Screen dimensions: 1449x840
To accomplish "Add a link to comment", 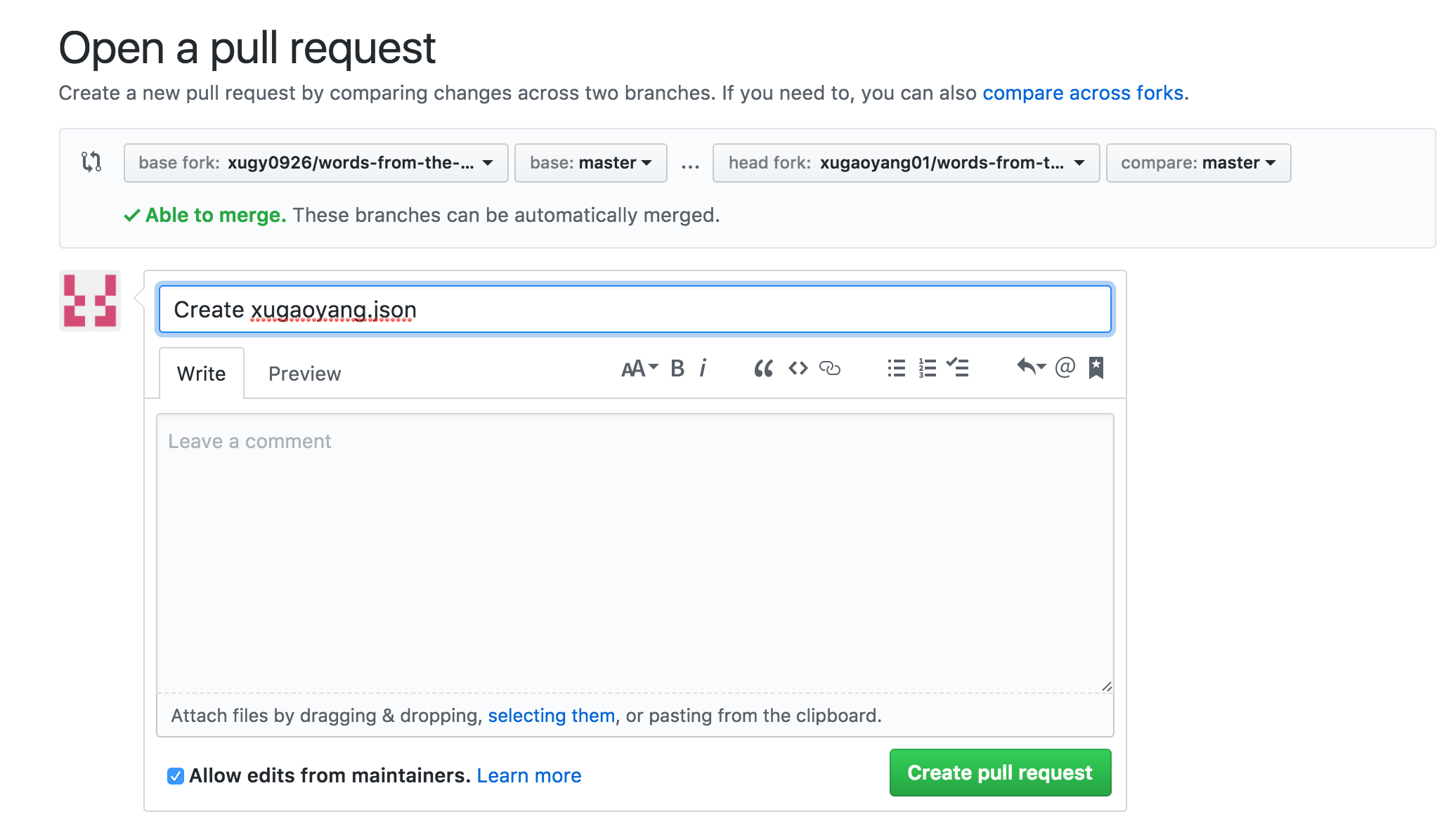I will coord(830,369).
